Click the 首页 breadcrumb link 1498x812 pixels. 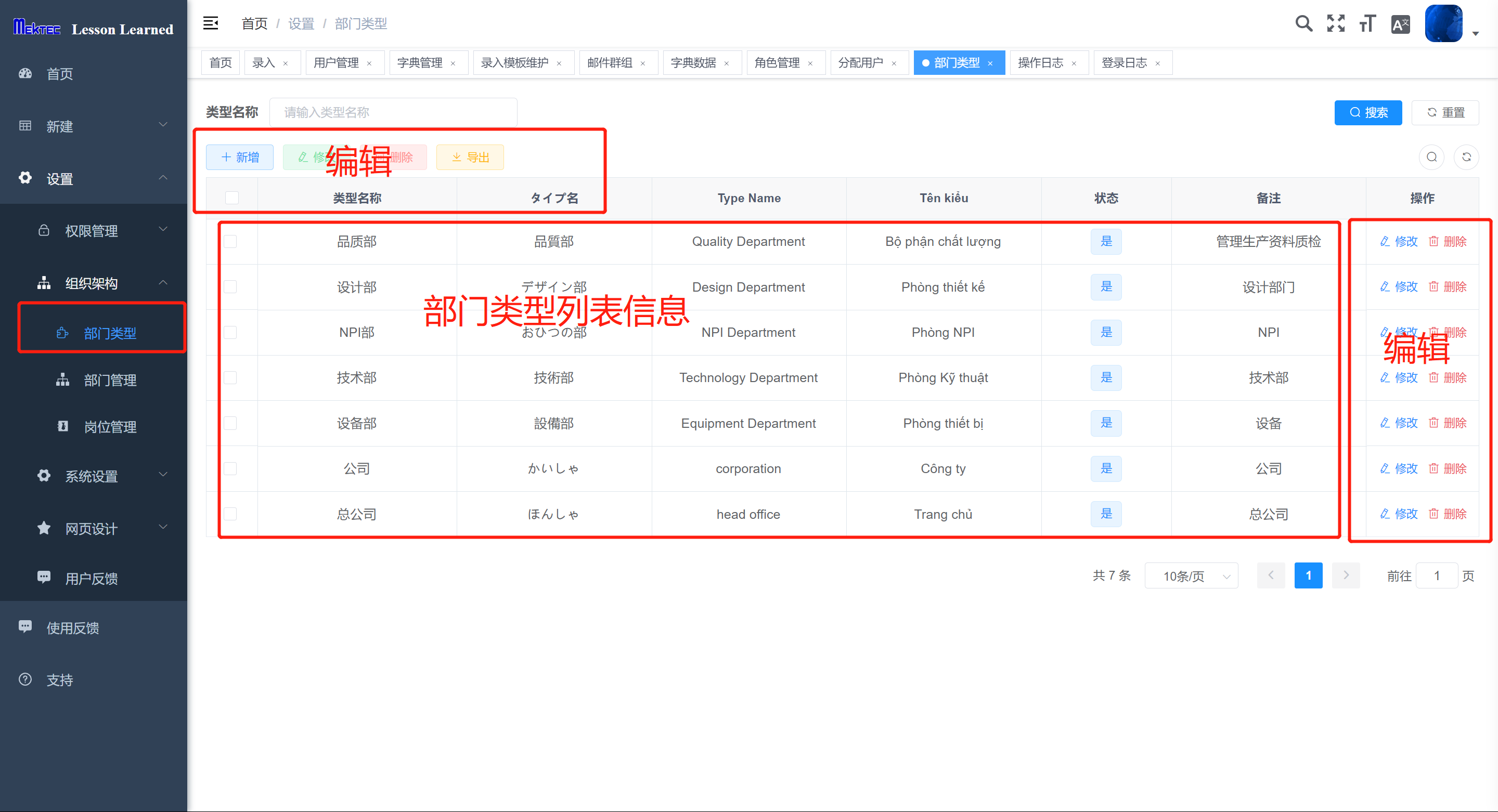(254, 23)
